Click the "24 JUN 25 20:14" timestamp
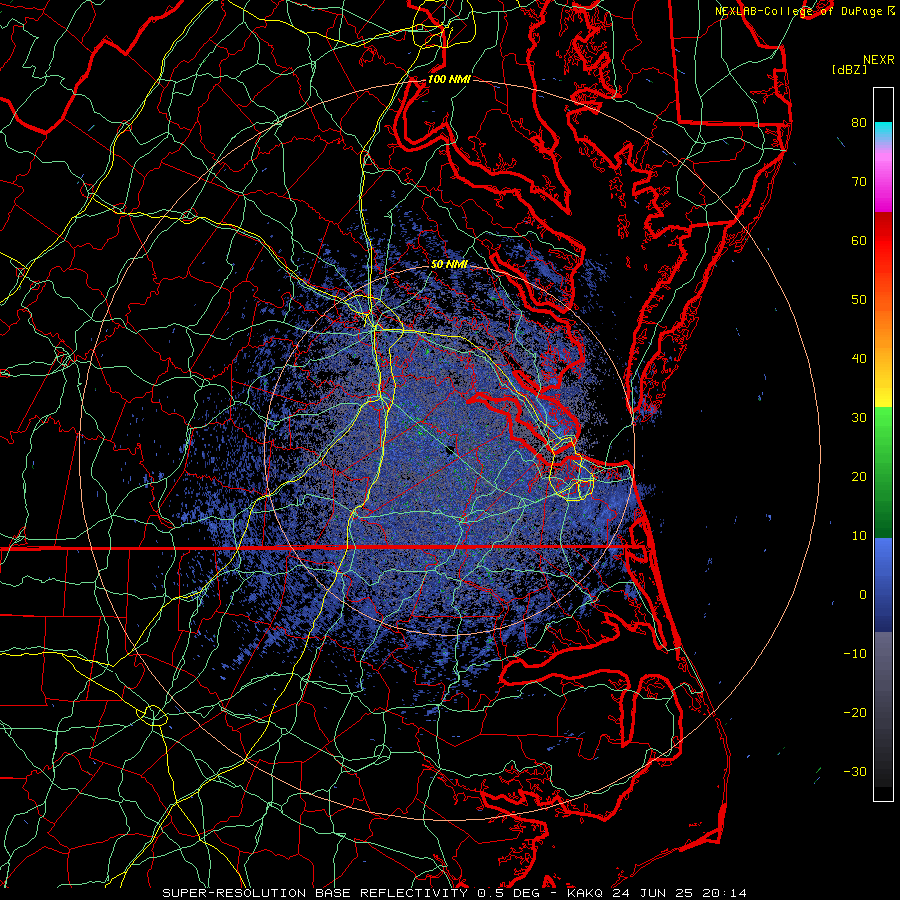The width and height of the screenshot is (900, 900). (x=680, y=893)
